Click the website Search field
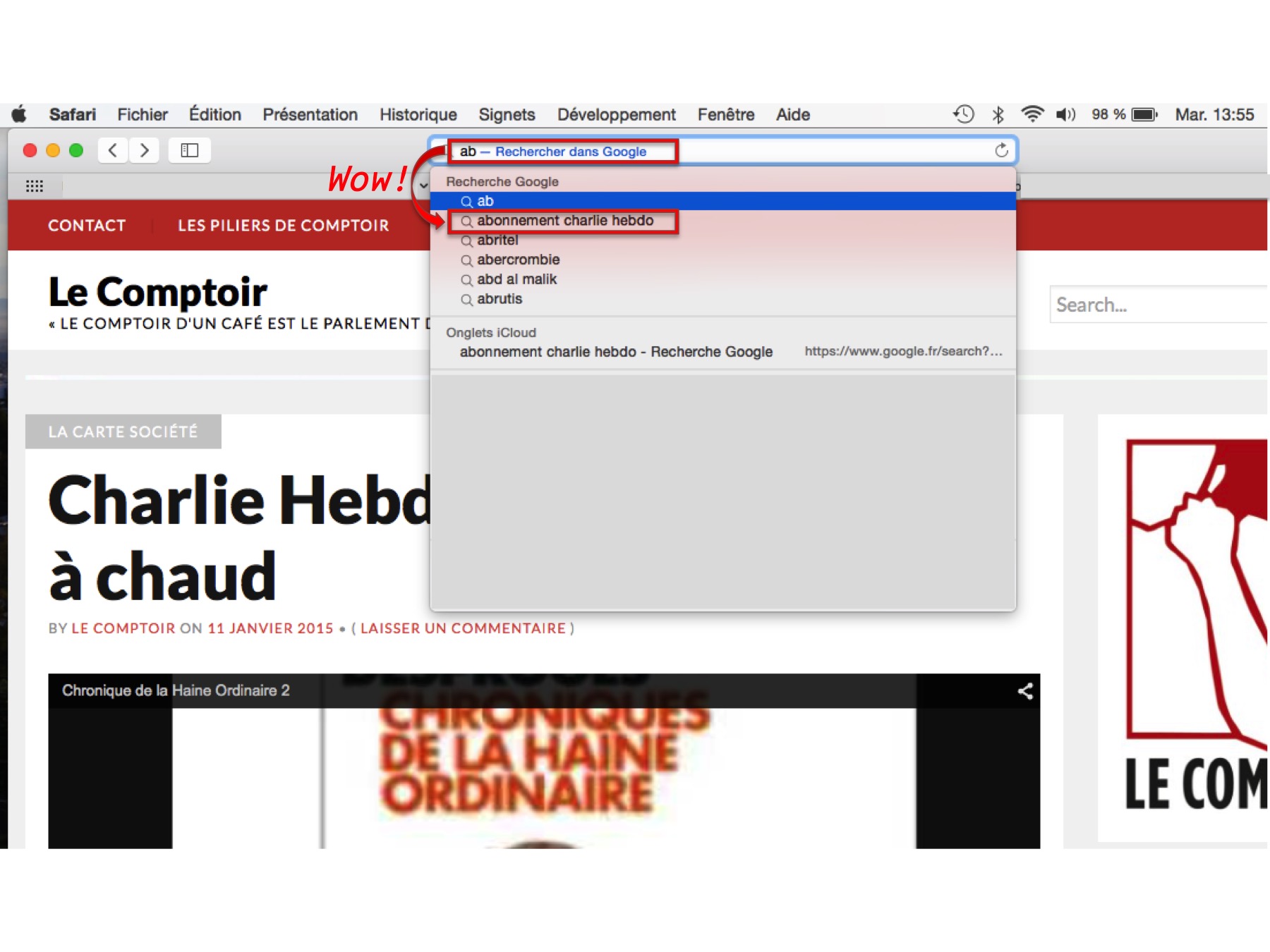 click(x=1157, y=305)
